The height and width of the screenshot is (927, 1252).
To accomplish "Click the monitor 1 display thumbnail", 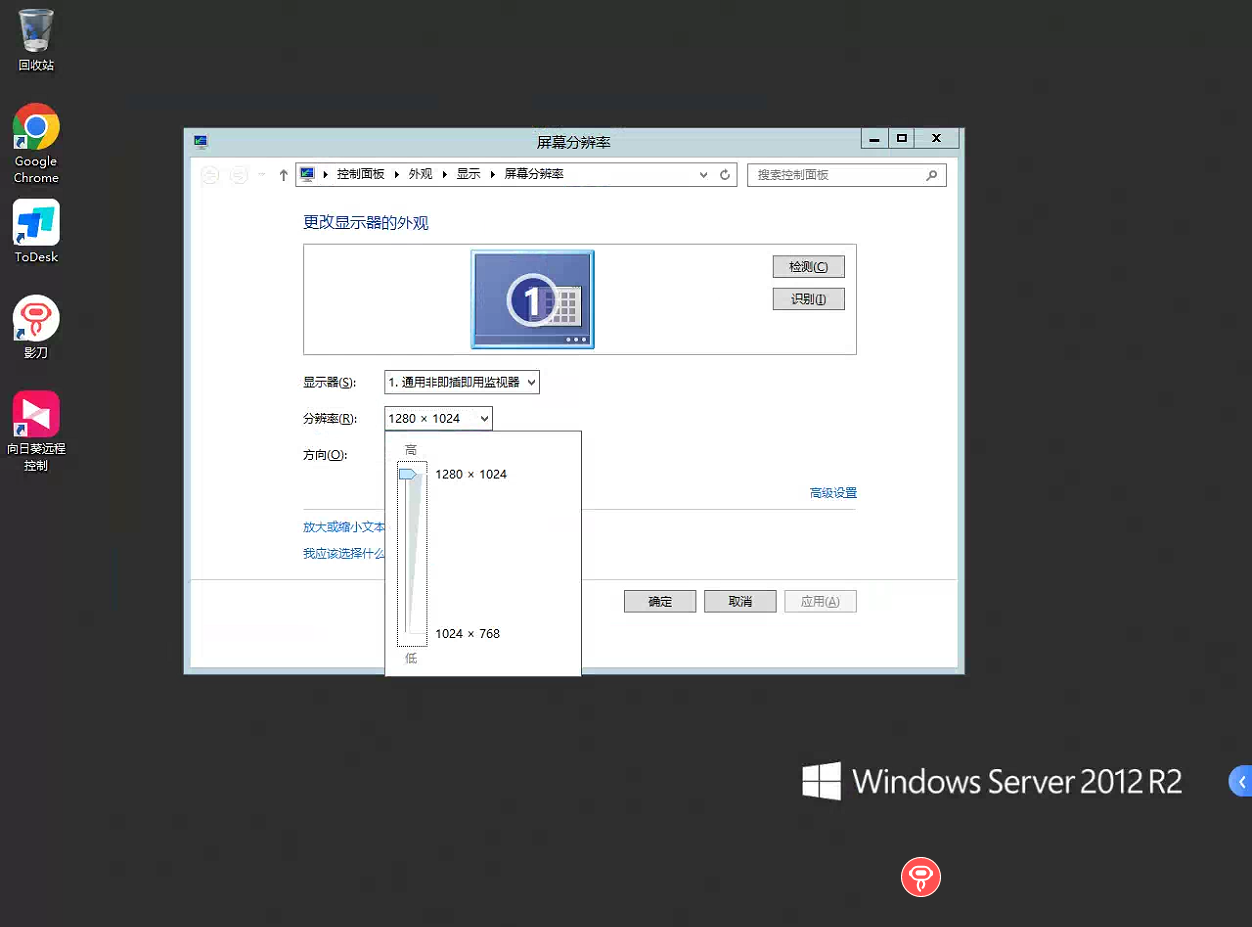I will click(532, 299).
